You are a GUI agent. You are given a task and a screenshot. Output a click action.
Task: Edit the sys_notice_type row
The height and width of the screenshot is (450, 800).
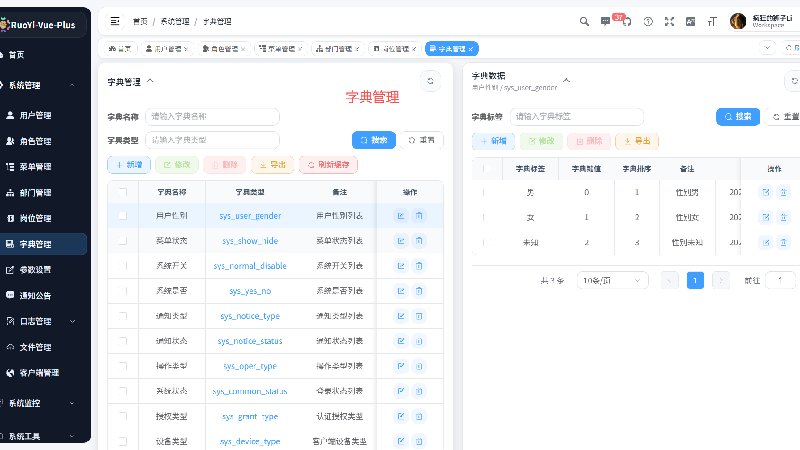(x=401, y=316)
